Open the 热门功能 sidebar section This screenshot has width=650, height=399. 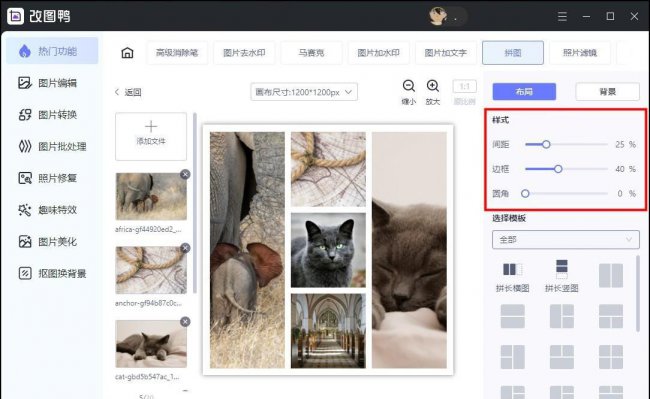click(52, 51)
